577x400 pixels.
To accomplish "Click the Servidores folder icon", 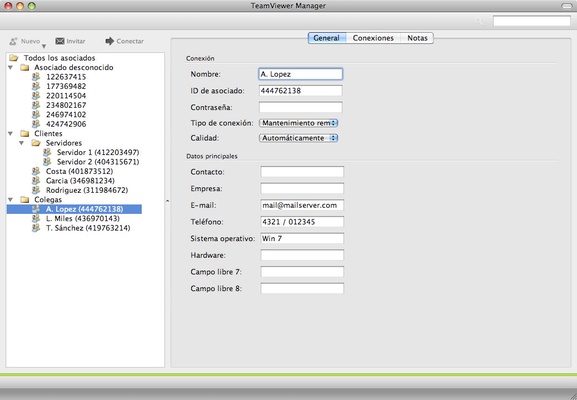I will 36,143.
